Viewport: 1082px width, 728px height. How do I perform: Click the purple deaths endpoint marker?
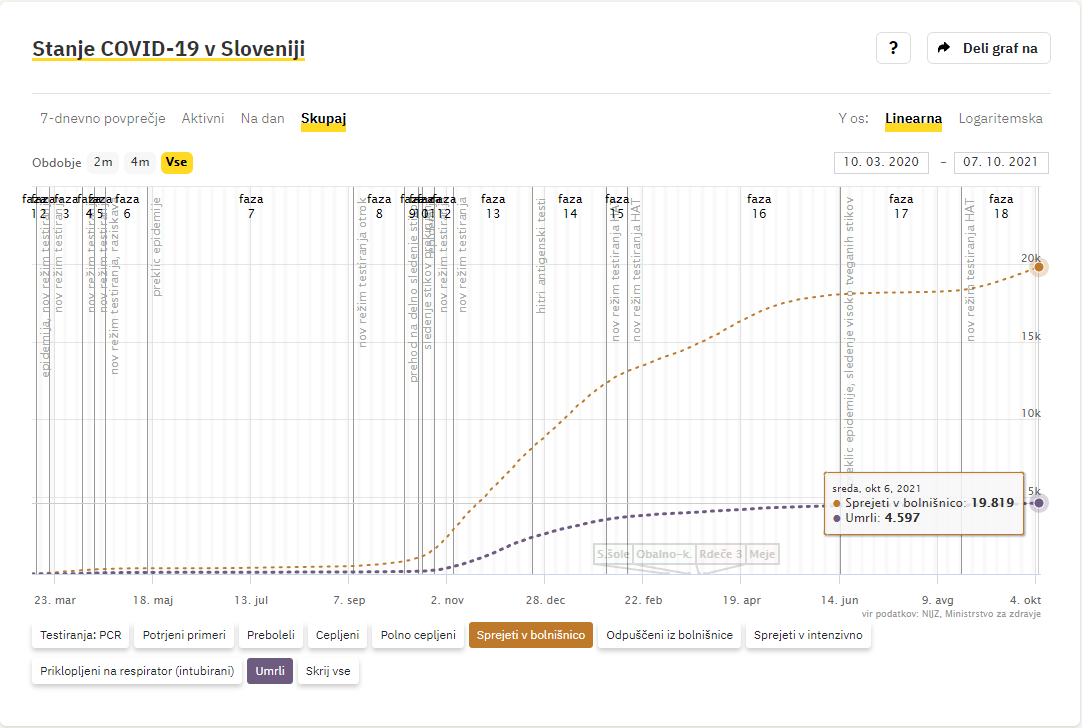point(1039,503)
